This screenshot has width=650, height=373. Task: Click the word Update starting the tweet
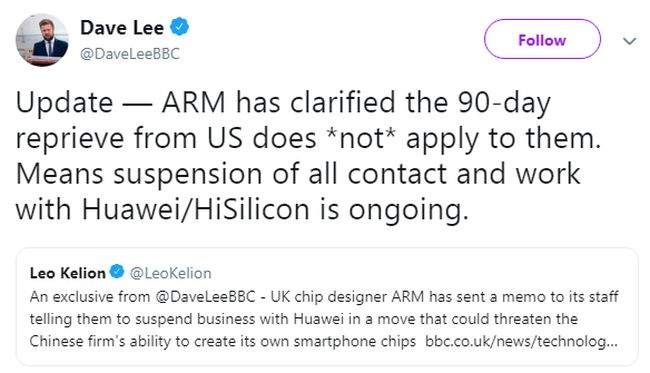click(64, 102)
